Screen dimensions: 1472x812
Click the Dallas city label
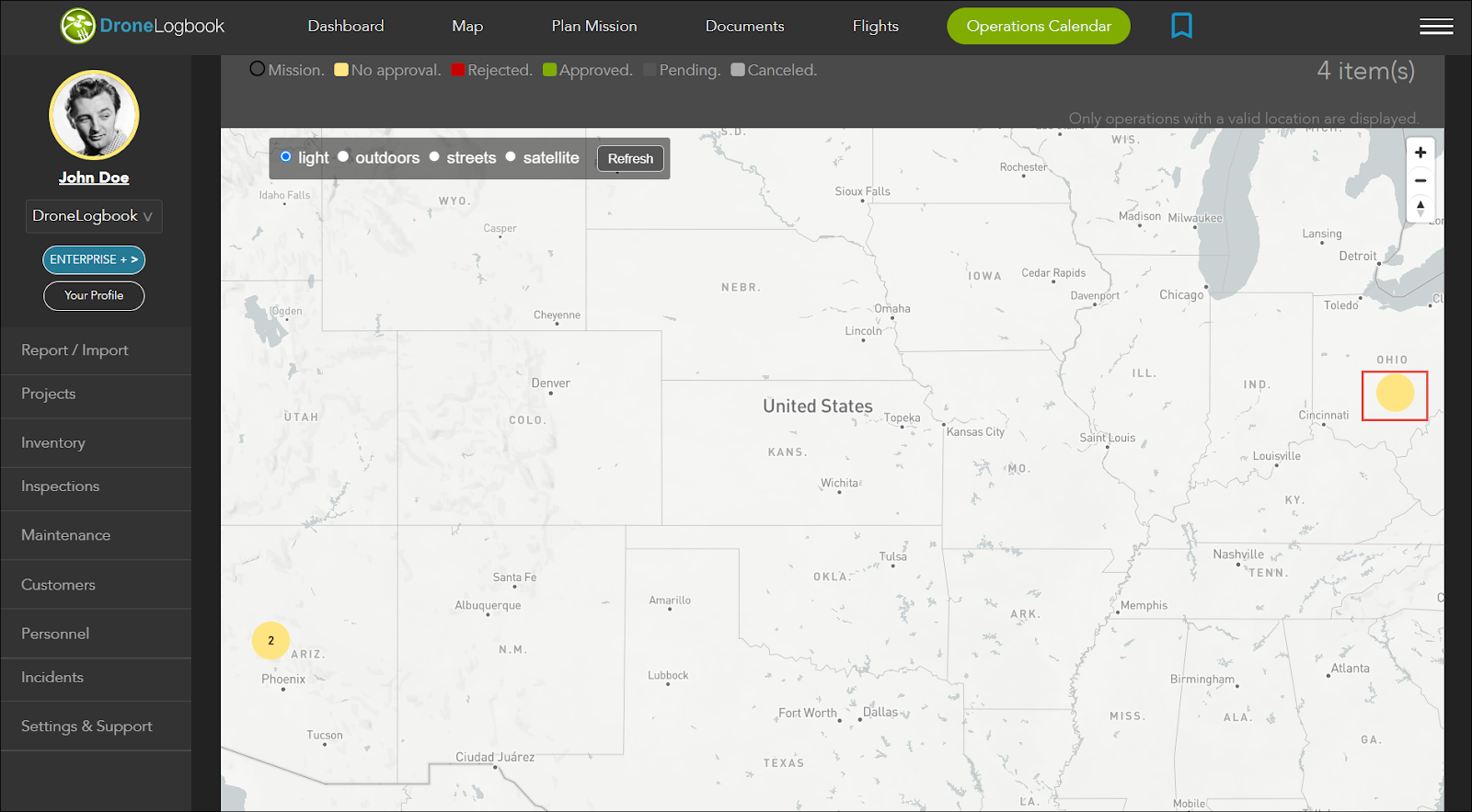pyautogui.click(x=880, y=712)
